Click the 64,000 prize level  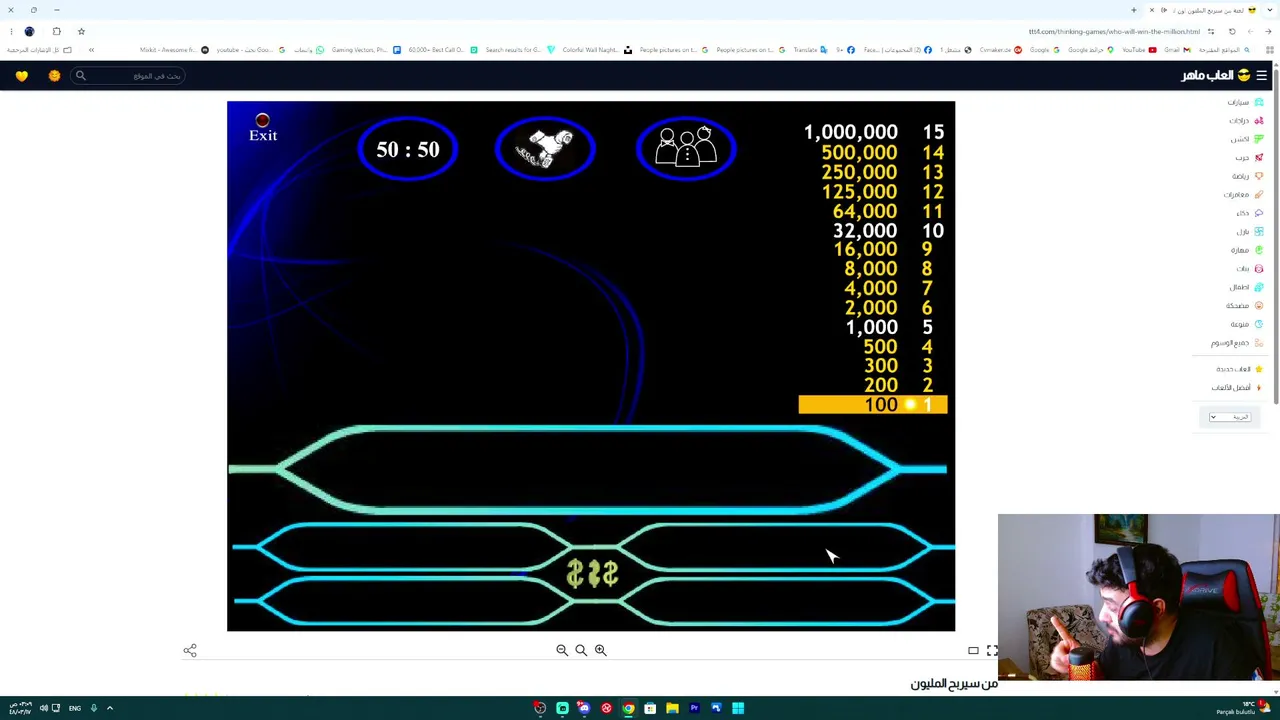888,211
